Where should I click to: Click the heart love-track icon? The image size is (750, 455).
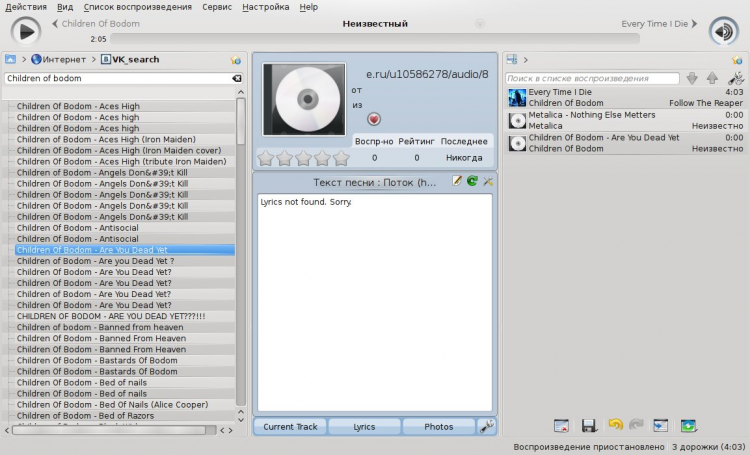click(x=374, y=119)
